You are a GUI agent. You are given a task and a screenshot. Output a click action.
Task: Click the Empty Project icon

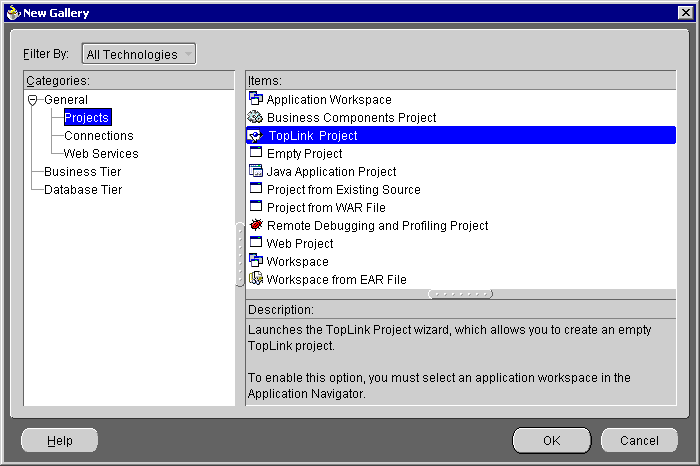pos(256,152)
